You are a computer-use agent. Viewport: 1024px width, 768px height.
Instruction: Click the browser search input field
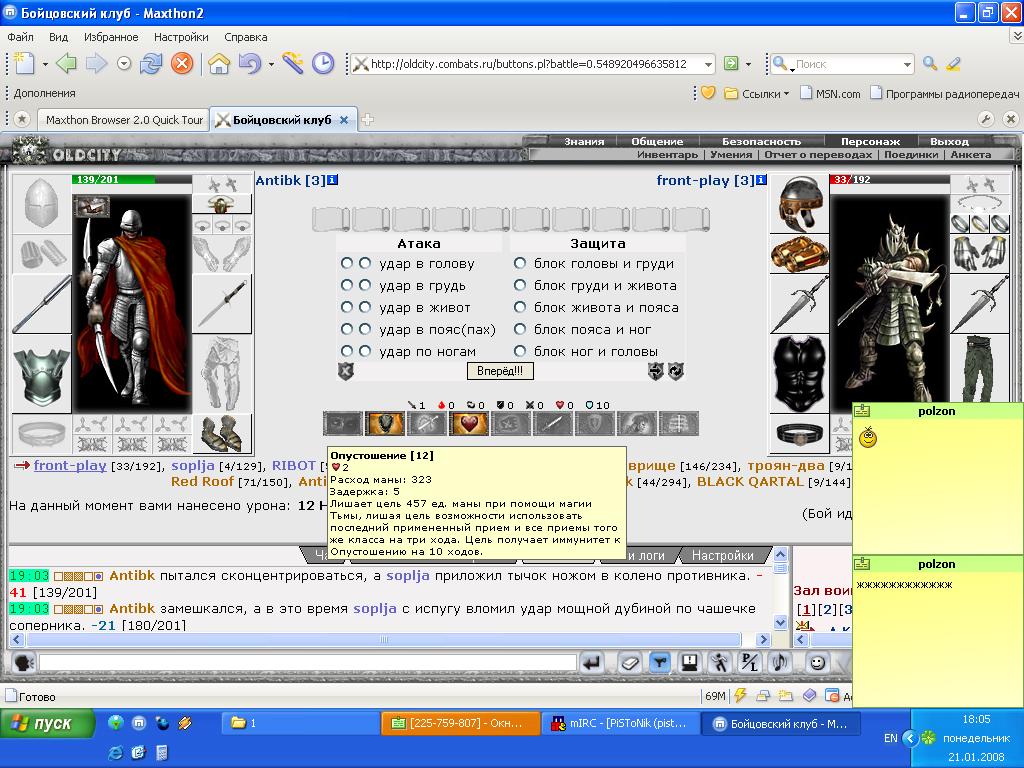click(x=846, y=64)
